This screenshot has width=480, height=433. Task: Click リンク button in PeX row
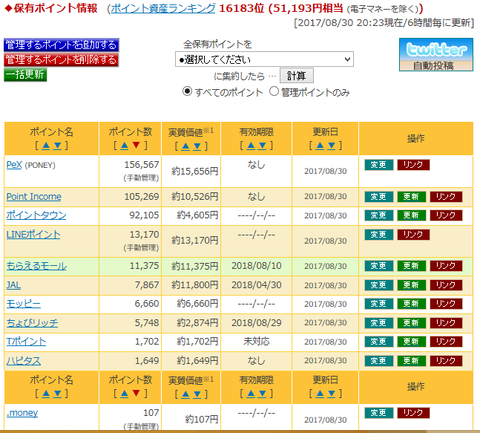413,165
